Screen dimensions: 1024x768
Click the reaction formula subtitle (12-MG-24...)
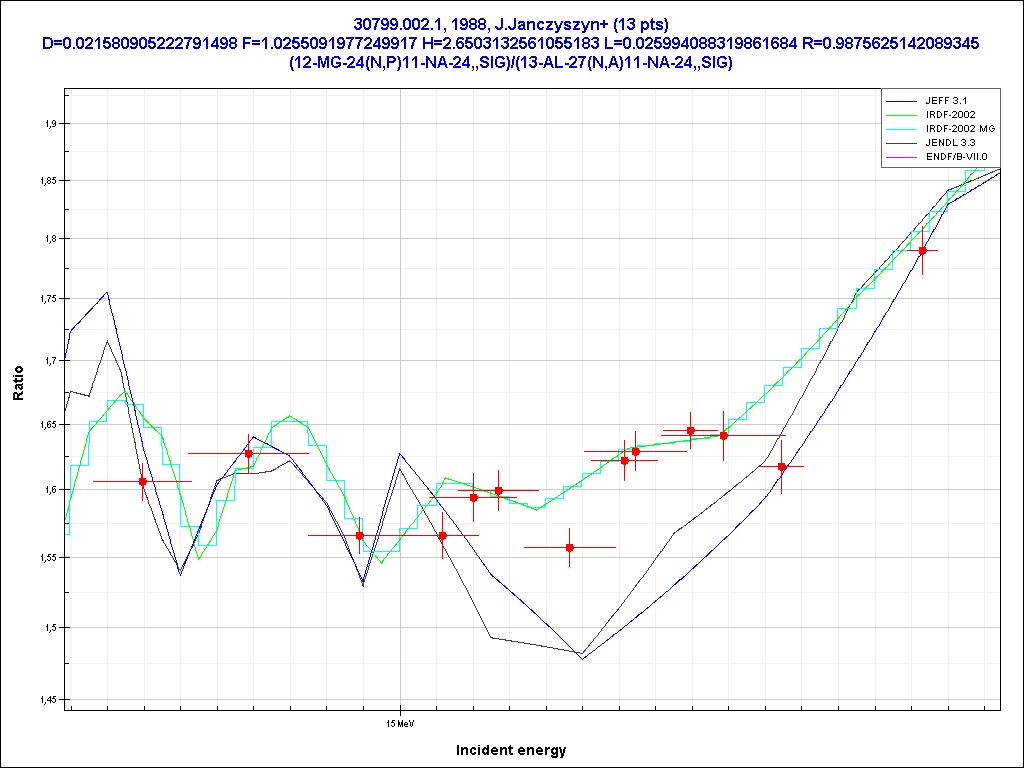(511, 62)
